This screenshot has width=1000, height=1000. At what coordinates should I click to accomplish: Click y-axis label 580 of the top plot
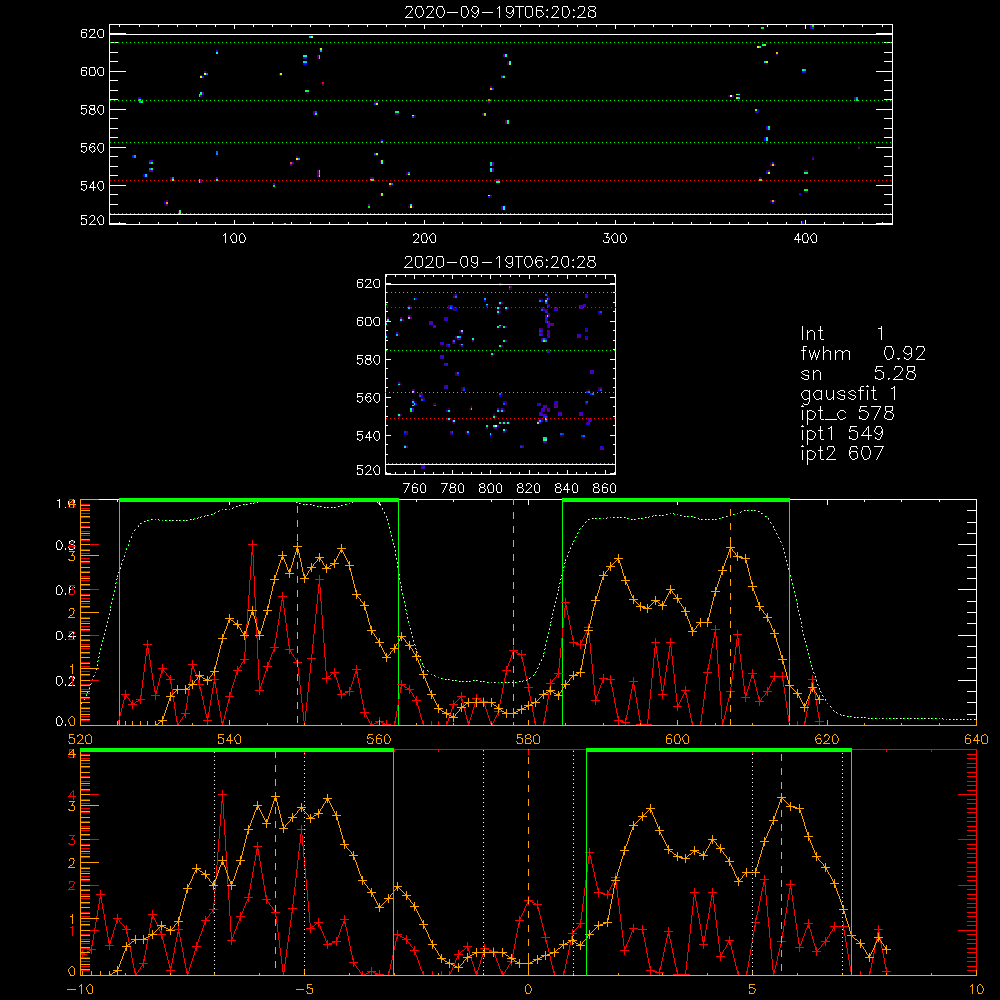(92, 110)
